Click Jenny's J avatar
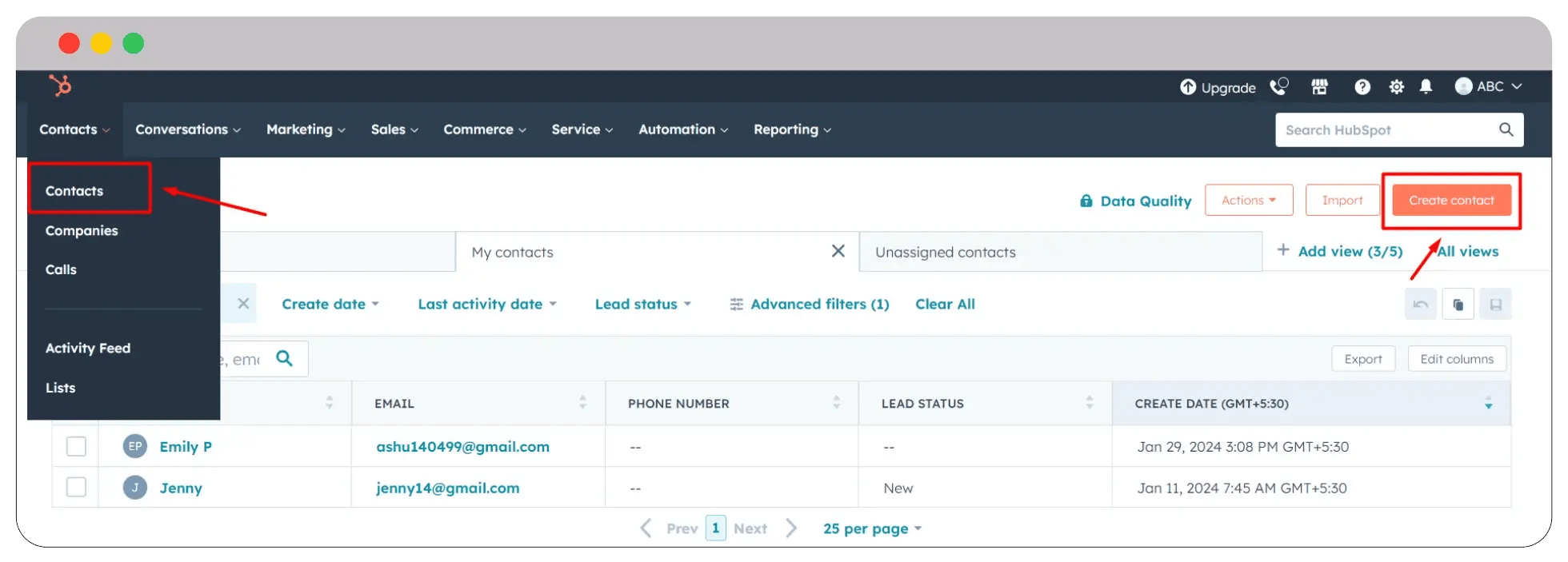 click(135, 487)
